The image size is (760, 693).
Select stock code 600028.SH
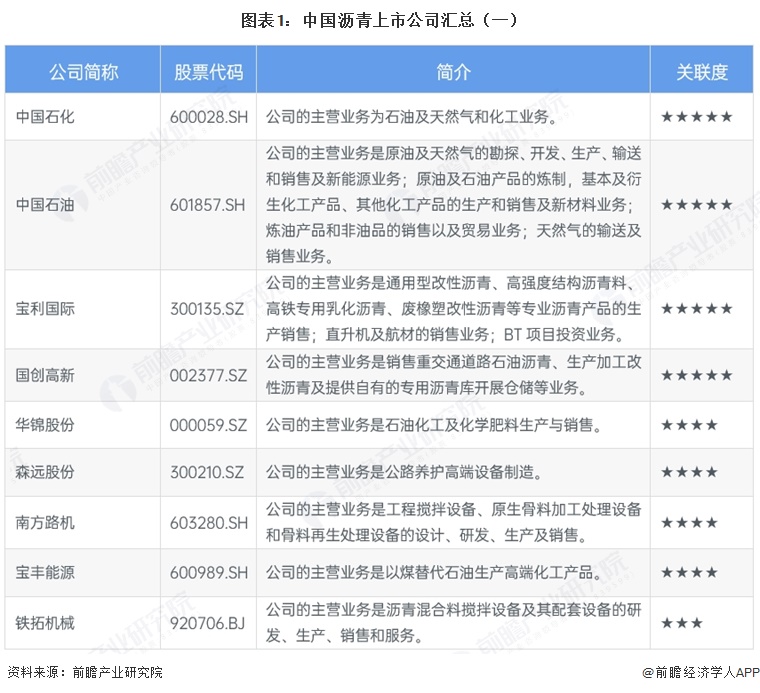[208, 117]
